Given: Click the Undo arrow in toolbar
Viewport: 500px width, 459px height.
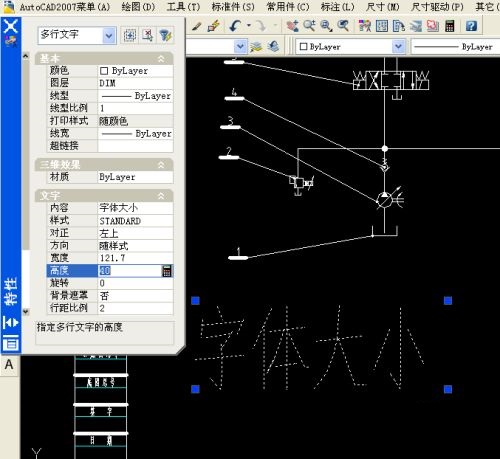Looking at the screenshot, I should [x=235, y=25].
